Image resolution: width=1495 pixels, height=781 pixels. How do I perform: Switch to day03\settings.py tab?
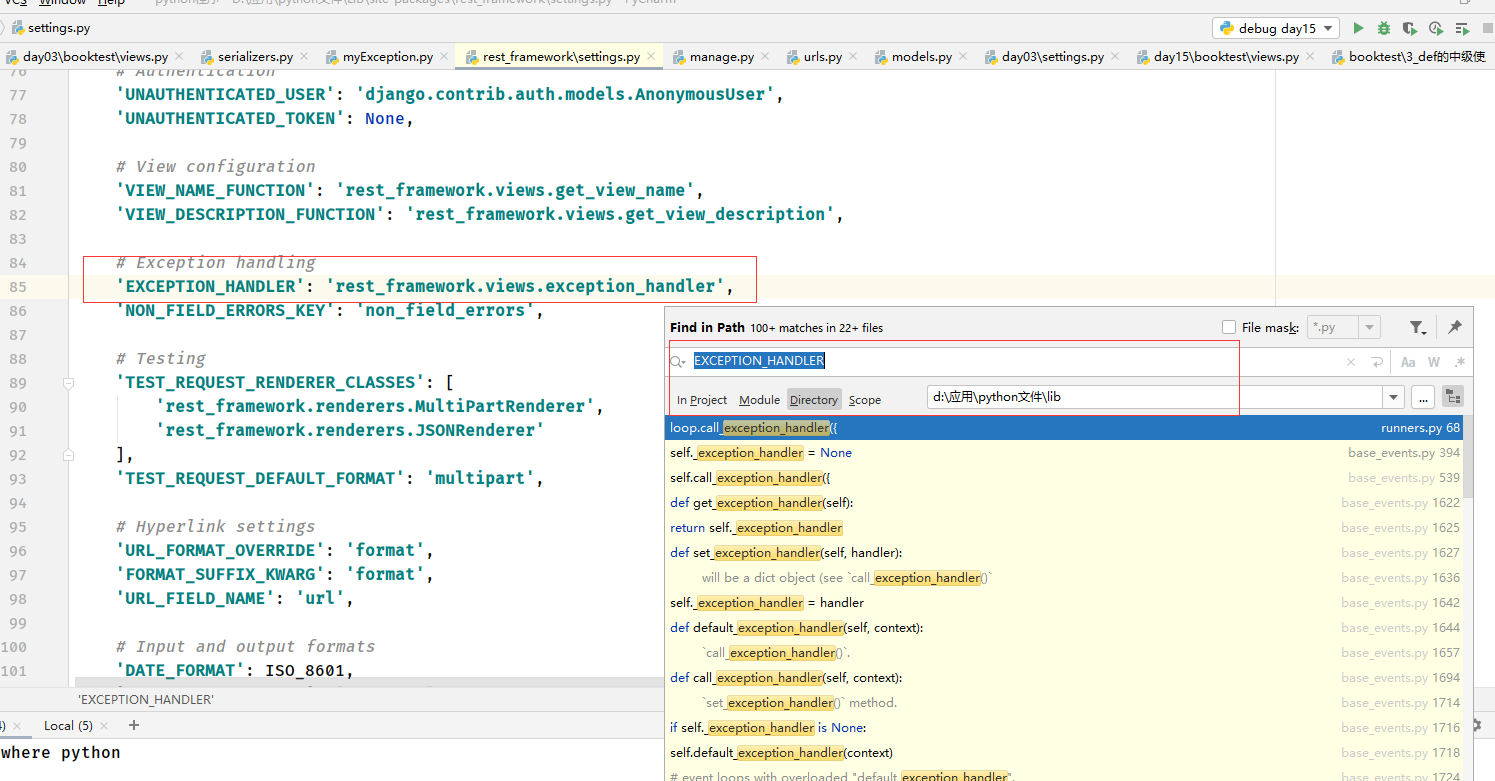point(1053,57)
